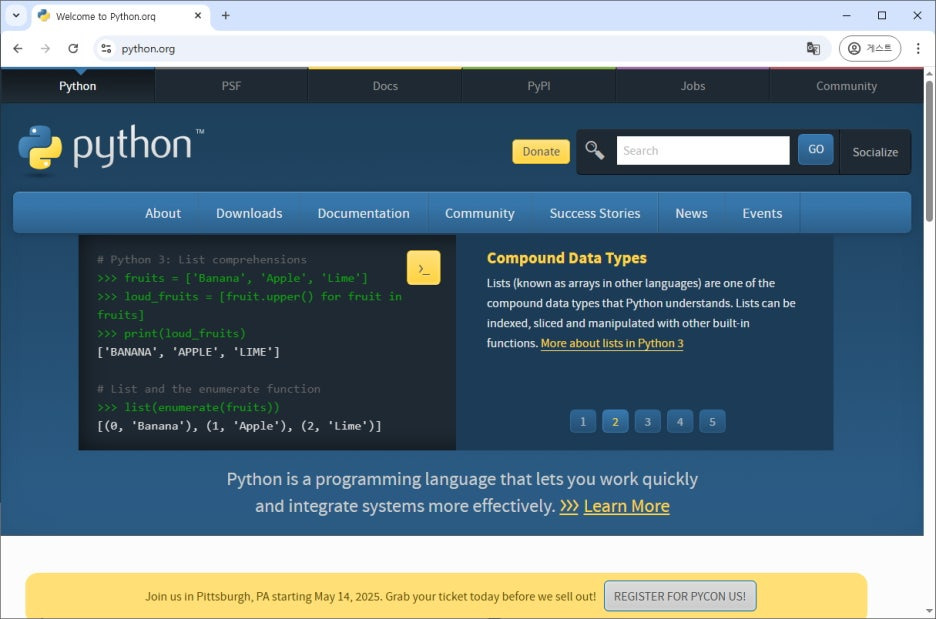Follow the More about lists in Python 3 link

pyautogui.click(x=612, y=343)
